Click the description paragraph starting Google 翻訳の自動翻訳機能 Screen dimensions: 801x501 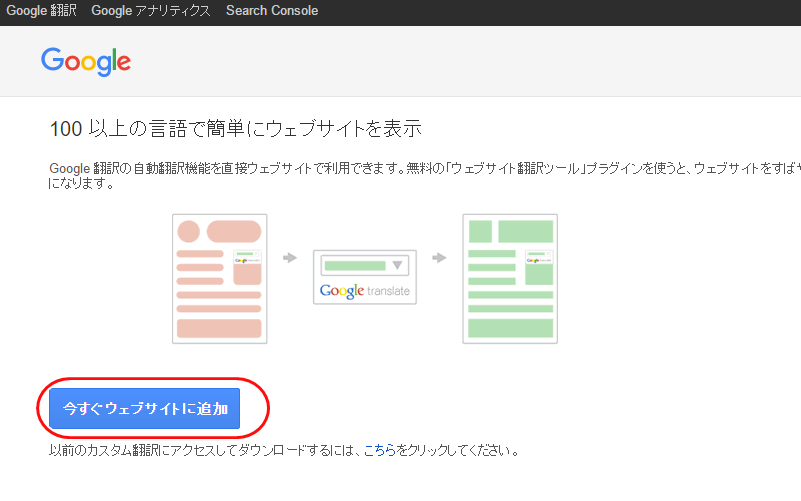pyautogui.click(x=424, y=176)
